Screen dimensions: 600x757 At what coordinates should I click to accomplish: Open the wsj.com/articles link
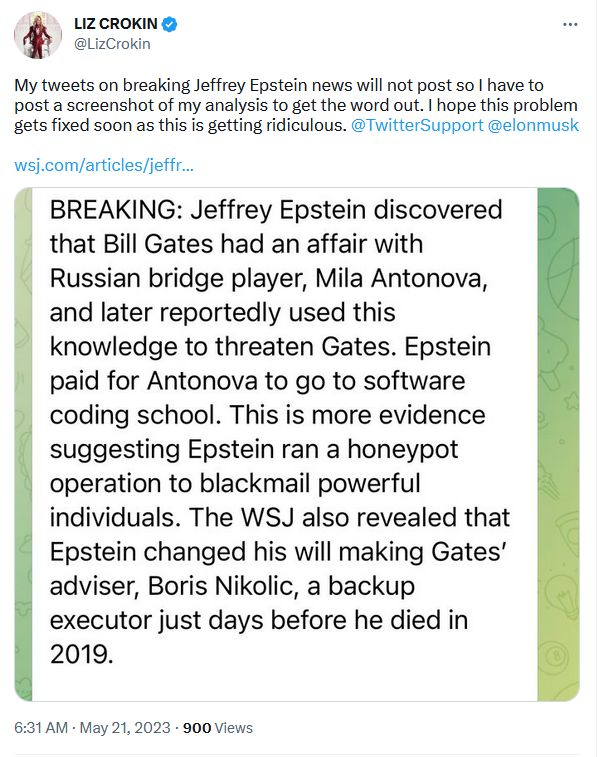click(104, 165)
